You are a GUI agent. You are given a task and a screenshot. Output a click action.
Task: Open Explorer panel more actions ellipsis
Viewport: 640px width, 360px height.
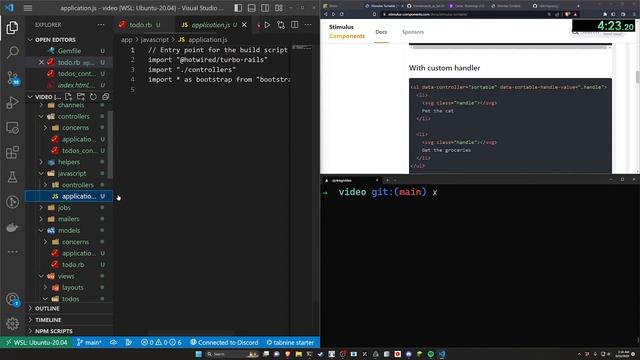101,25
